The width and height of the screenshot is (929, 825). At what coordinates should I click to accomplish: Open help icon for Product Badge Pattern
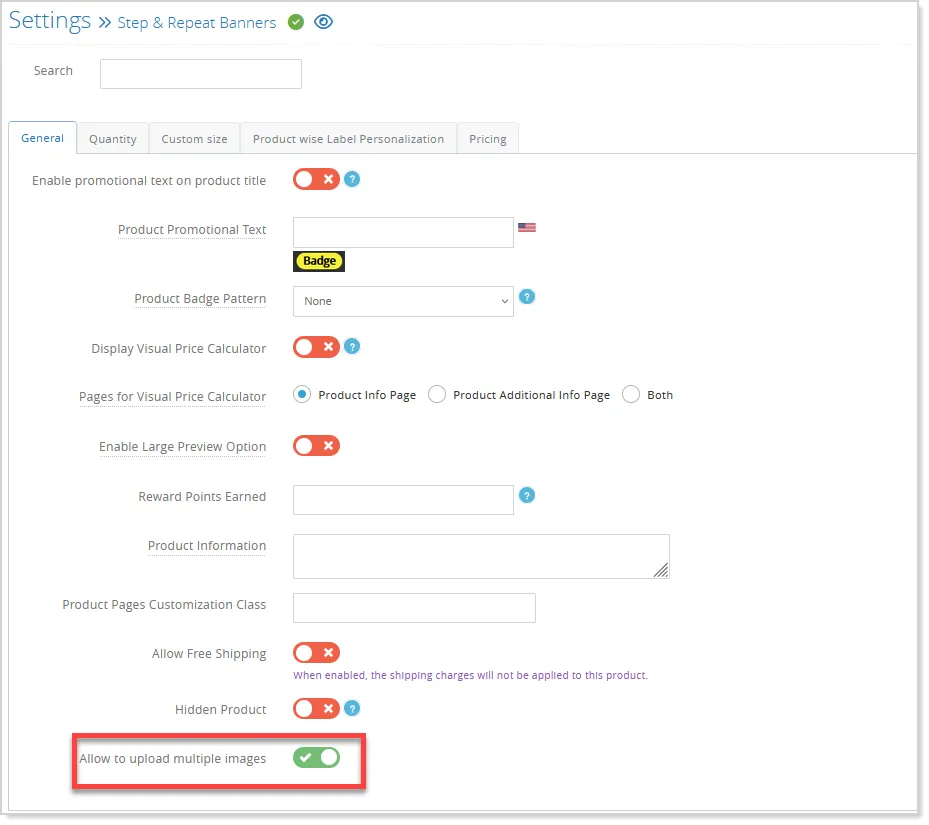527,297
